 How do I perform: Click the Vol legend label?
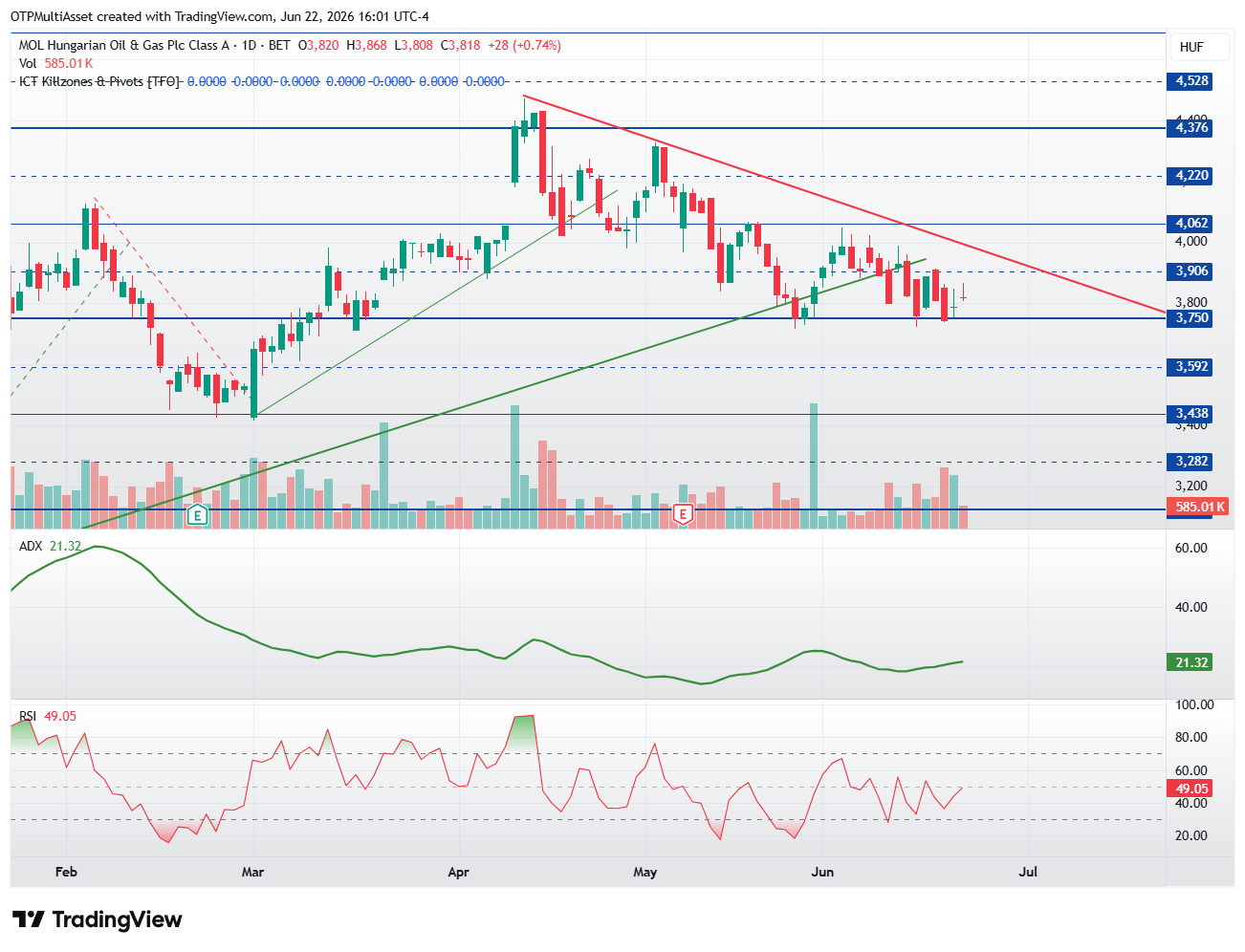tap(28, 63)
